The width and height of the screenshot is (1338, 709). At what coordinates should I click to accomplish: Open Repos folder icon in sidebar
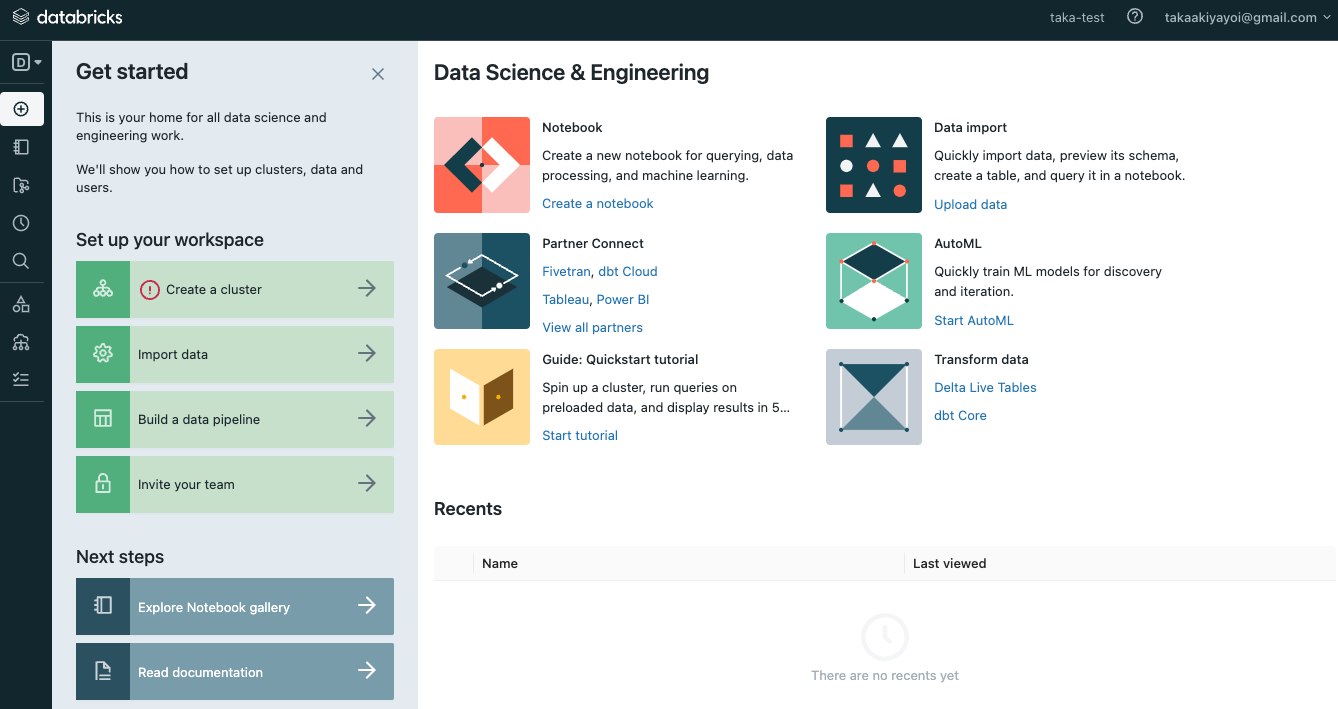click(x=21, y=185)
